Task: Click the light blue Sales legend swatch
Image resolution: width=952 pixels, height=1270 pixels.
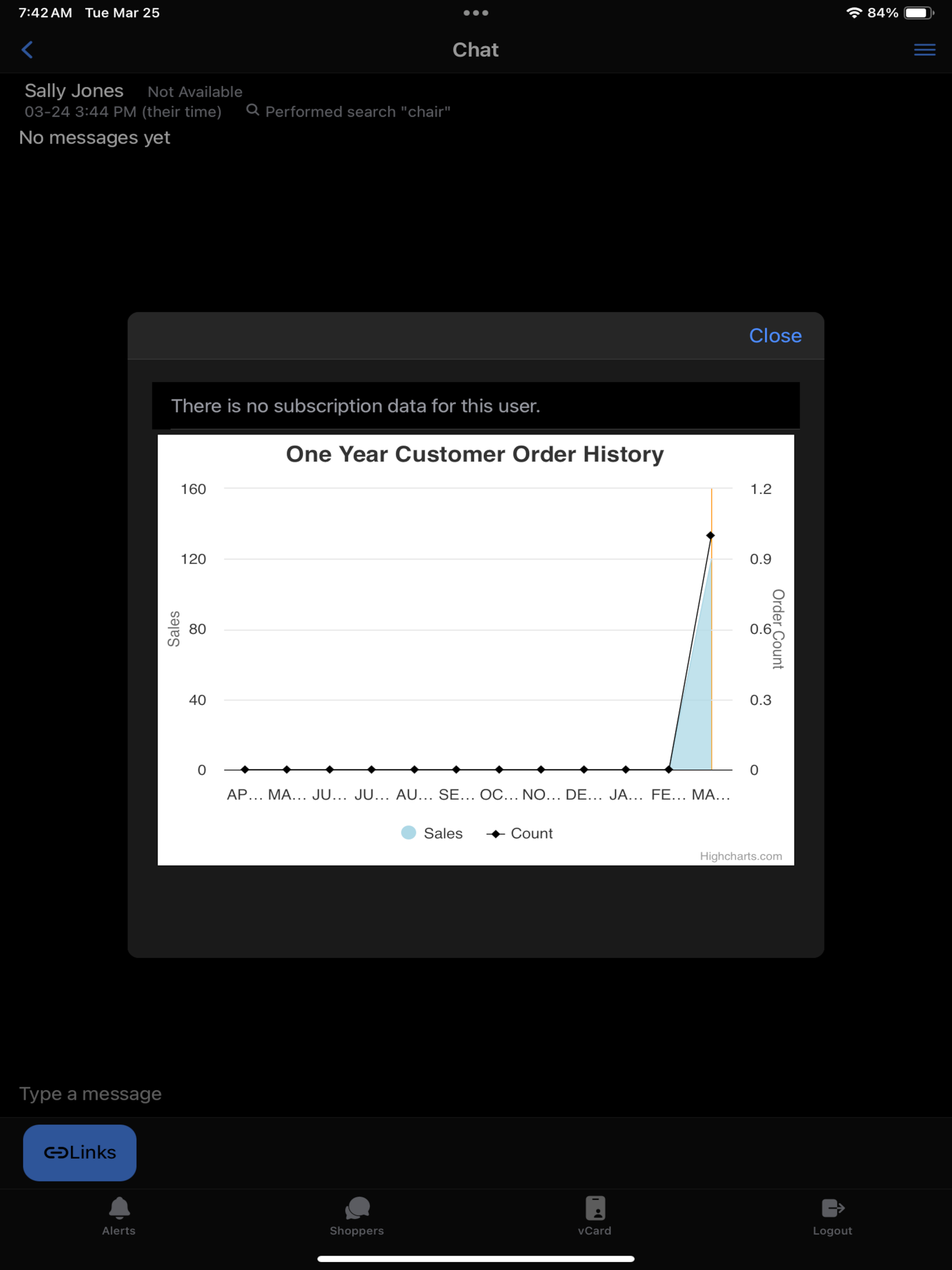Action: pyautogui.click(x=408, y=833)
